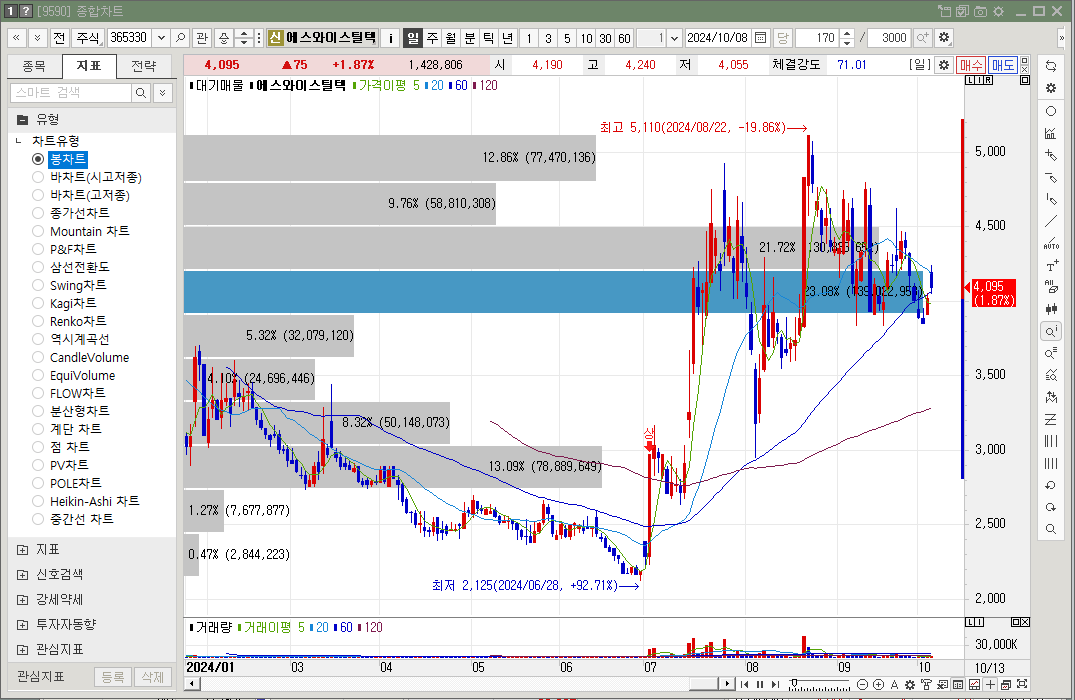Select the AUTO trendline tool

(1050, 243)
